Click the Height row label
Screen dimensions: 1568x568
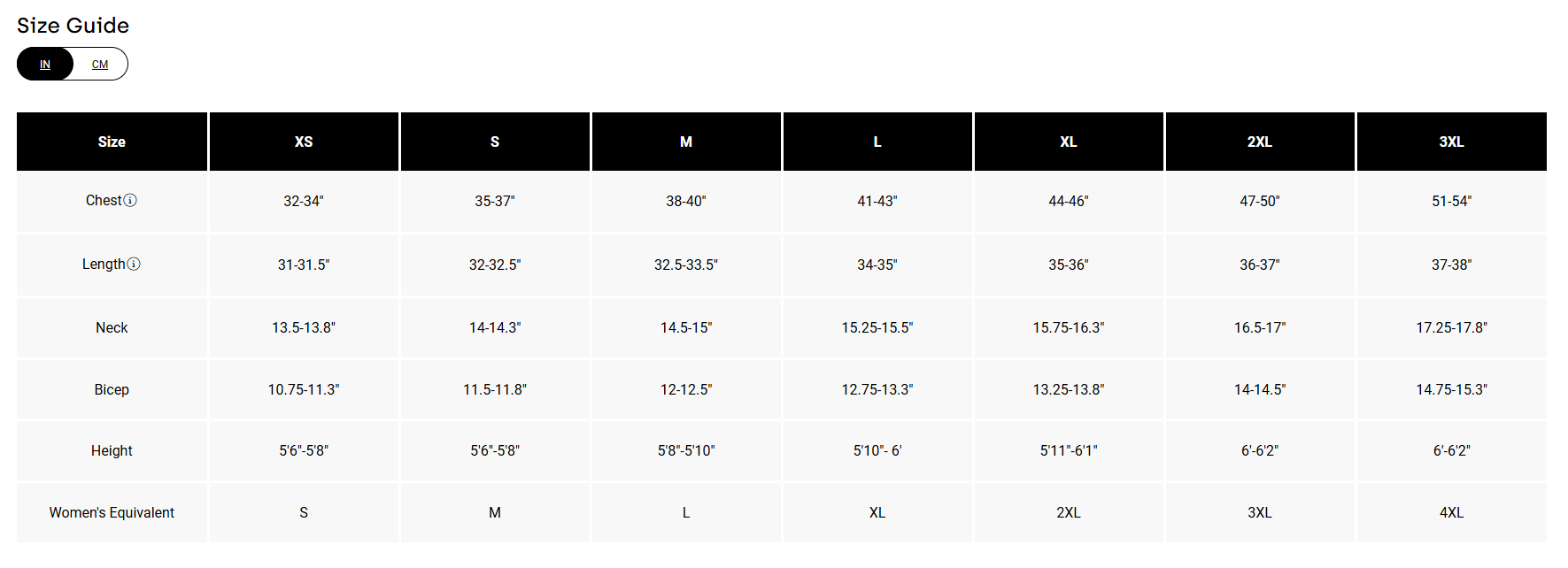(112, 451)
